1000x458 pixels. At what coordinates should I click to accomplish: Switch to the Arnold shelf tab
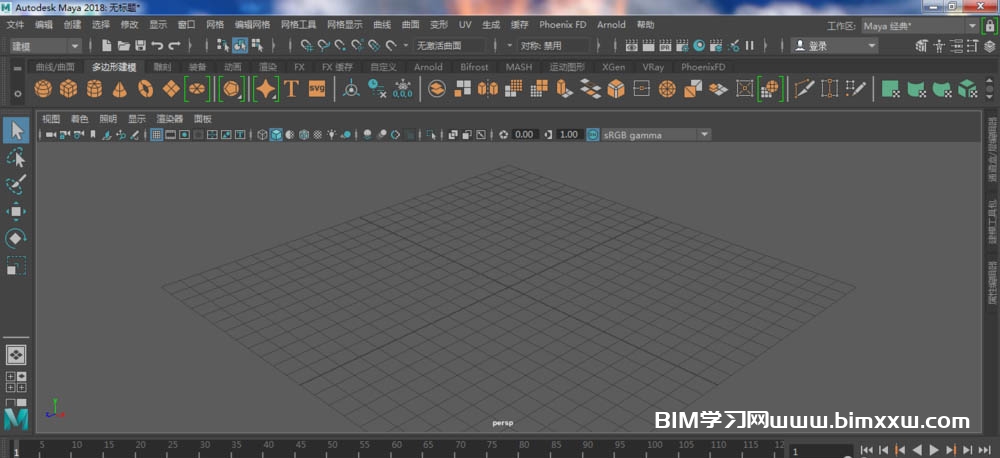pyautogui.click(x=428, y=67)
